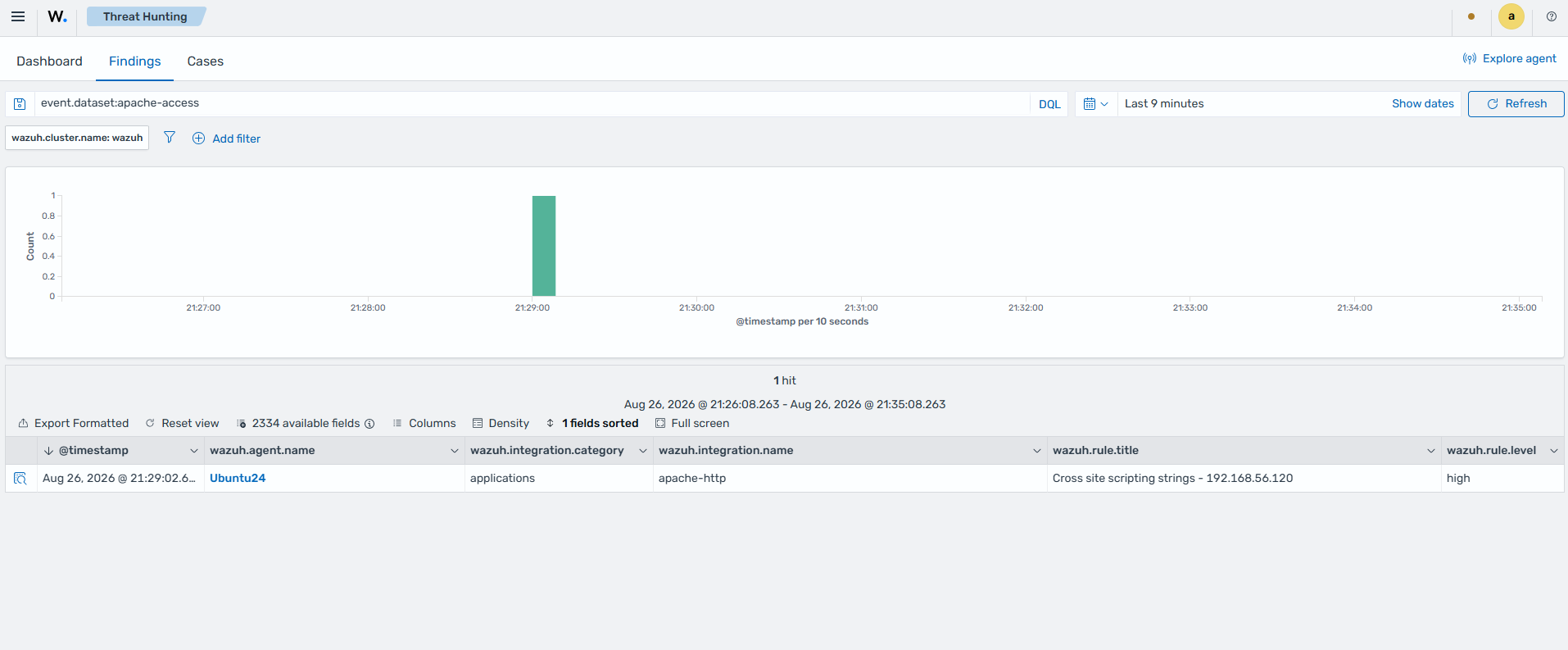Select the 'Cross site scripting strings' rule title cell
The height and width of the screenshot is (650, 1568).
tap(1244, 479)
